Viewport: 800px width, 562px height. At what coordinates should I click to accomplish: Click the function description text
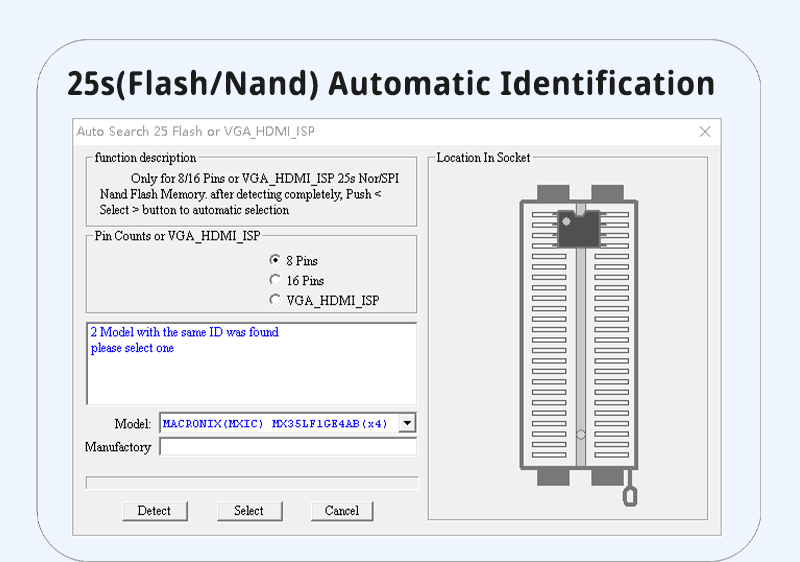coord(240,195)
